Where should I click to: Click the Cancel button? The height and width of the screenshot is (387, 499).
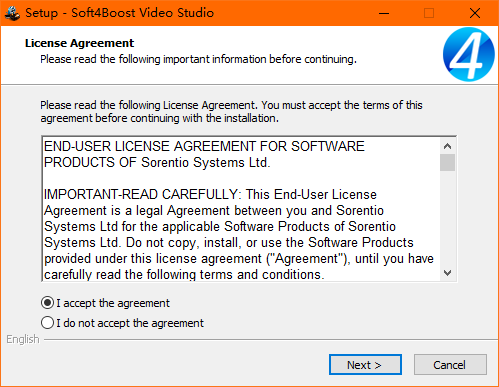coord(450,365)
